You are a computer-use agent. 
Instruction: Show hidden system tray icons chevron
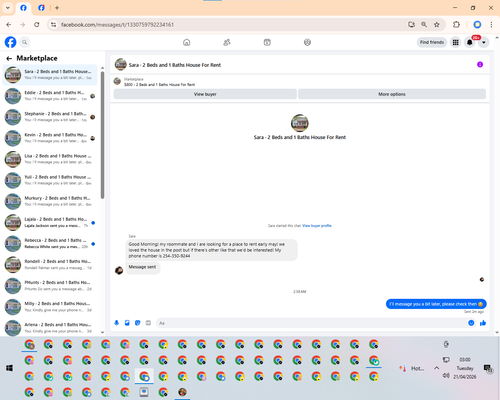(436, 368)
